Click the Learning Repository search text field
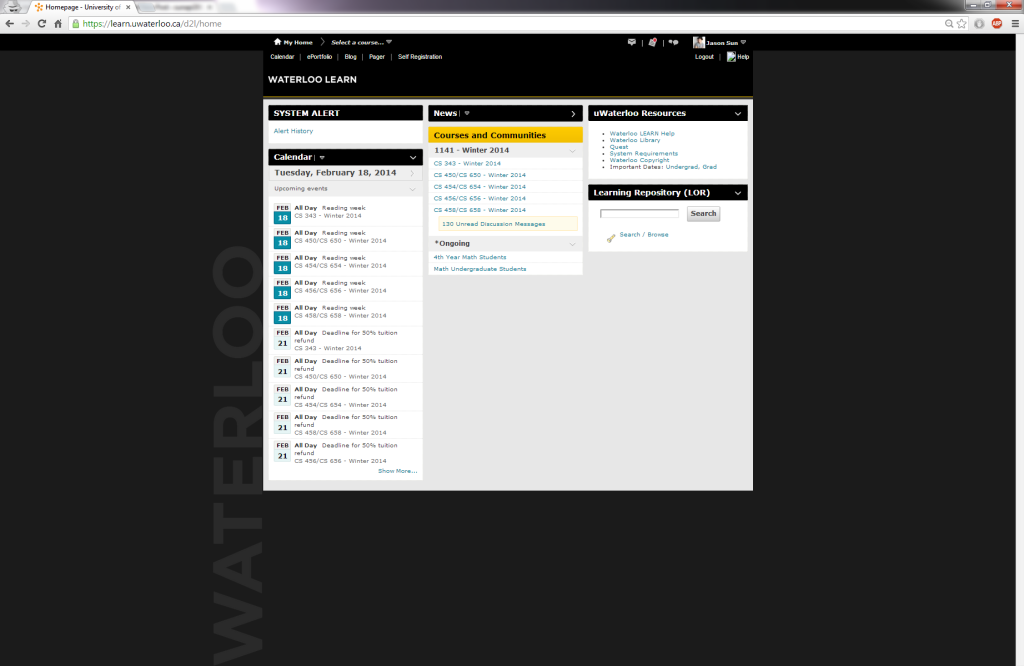Viewport: 1024px width, 666px height. pyautogui.click(x=639, y=214)
